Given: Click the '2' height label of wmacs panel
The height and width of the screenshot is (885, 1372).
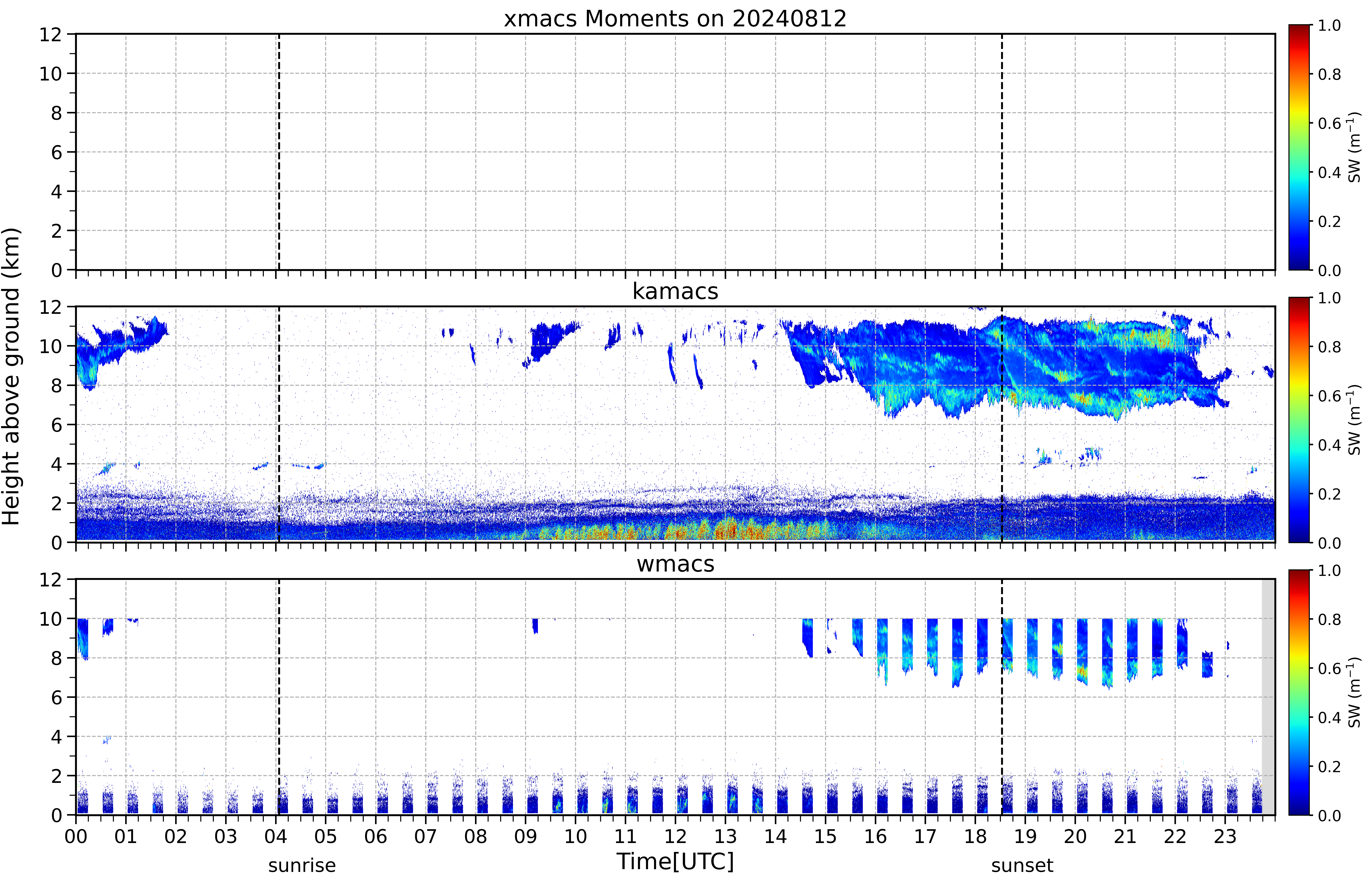Looking at the screenshot, I should tap(56, 776).
